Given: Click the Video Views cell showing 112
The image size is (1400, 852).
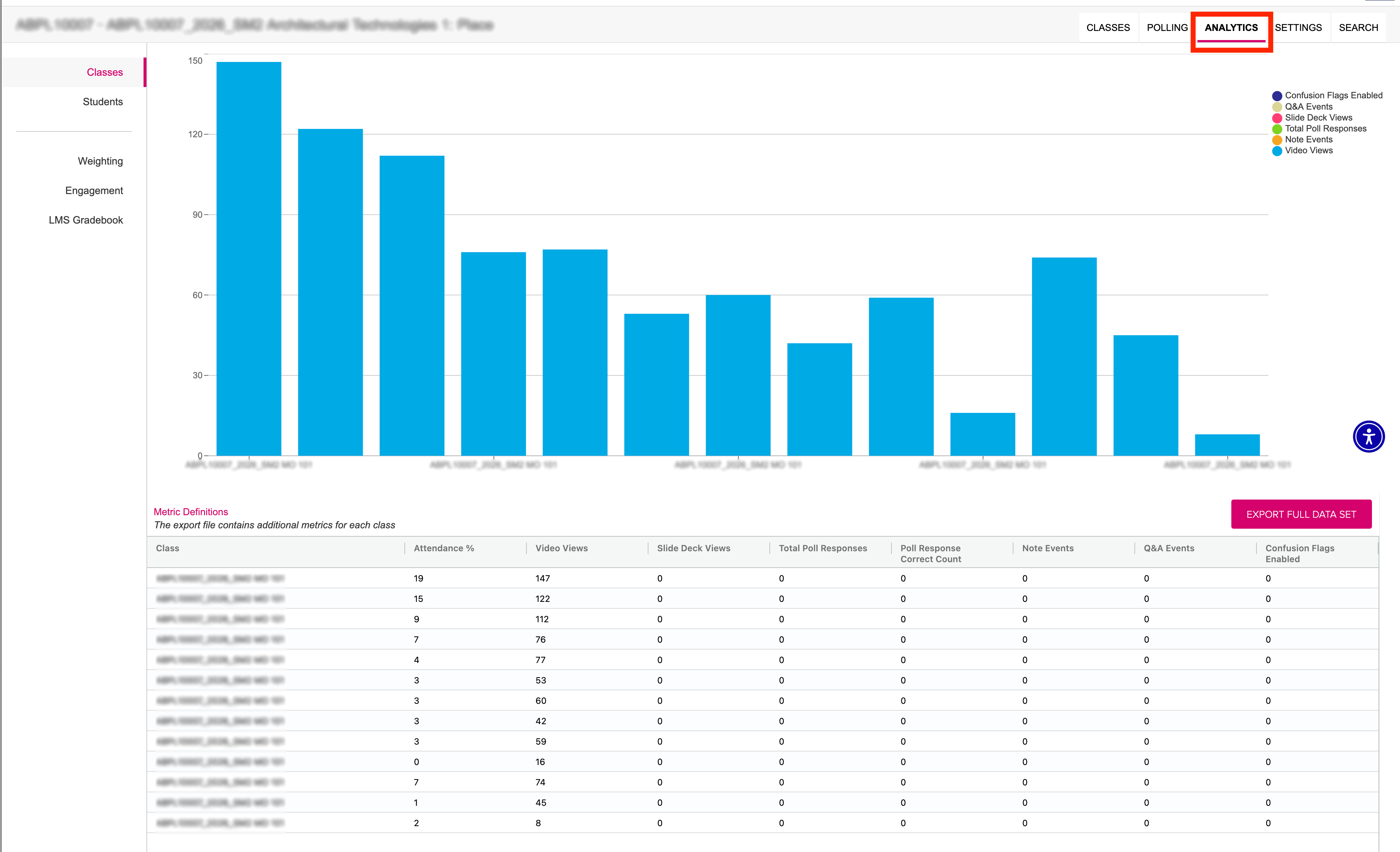Looking at the screenshot, I should [x=542, y=619].
